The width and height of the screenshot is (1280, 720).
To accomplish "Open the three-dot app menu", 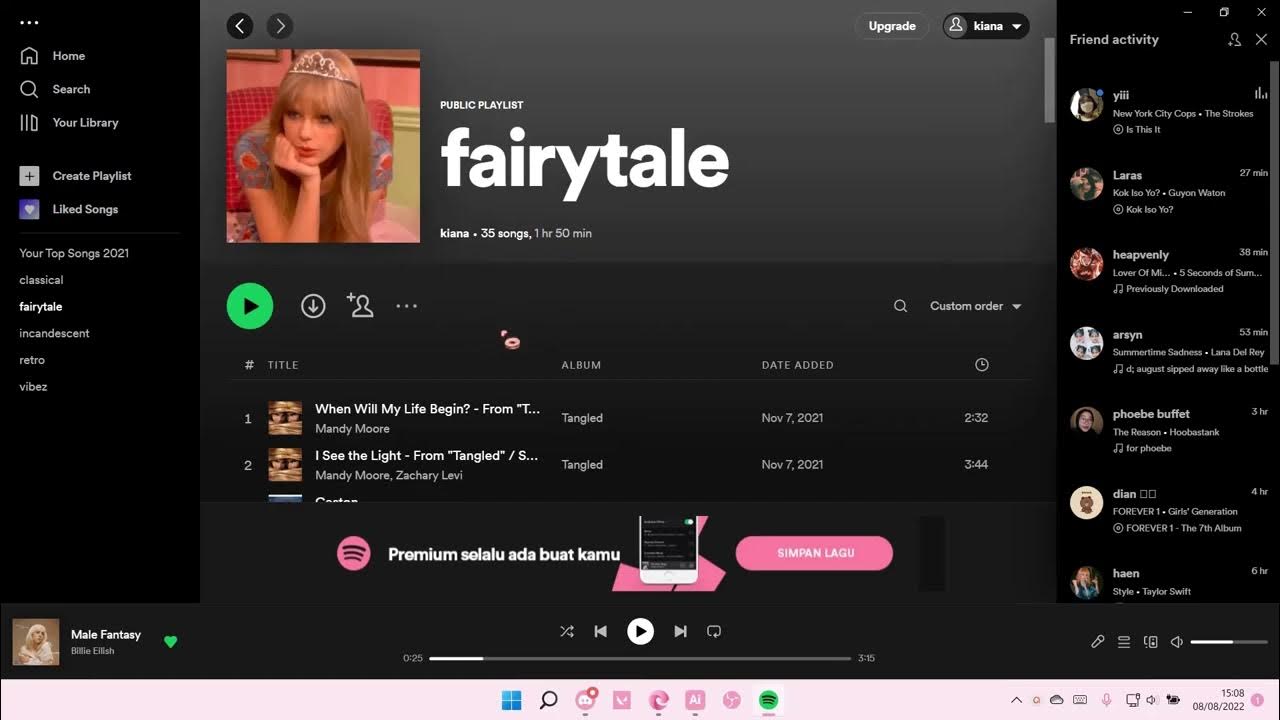I will (29, 22).
